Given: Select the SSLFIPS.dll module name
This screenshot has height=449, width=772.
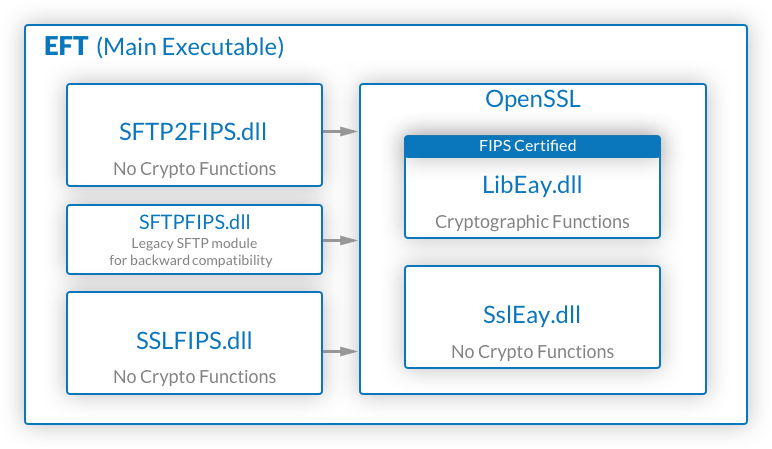Looking at the screenshot, I should pyautogui.click(x=194, y=340).
